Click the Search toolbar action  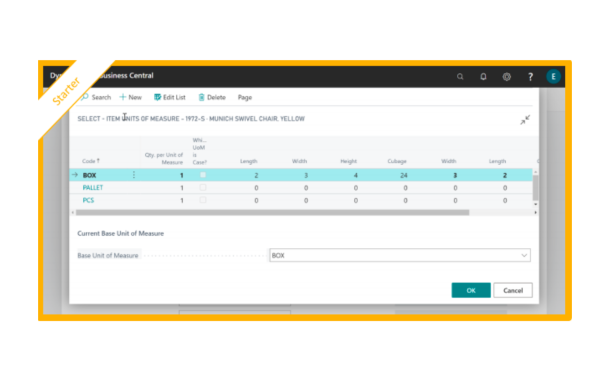coord(96,97)
